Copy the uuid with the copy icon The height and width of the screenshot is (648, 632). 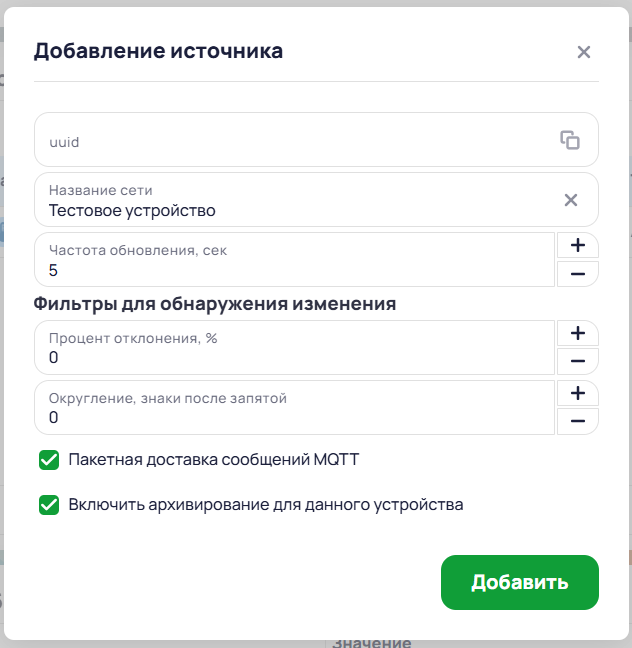(x=570, y=140)
